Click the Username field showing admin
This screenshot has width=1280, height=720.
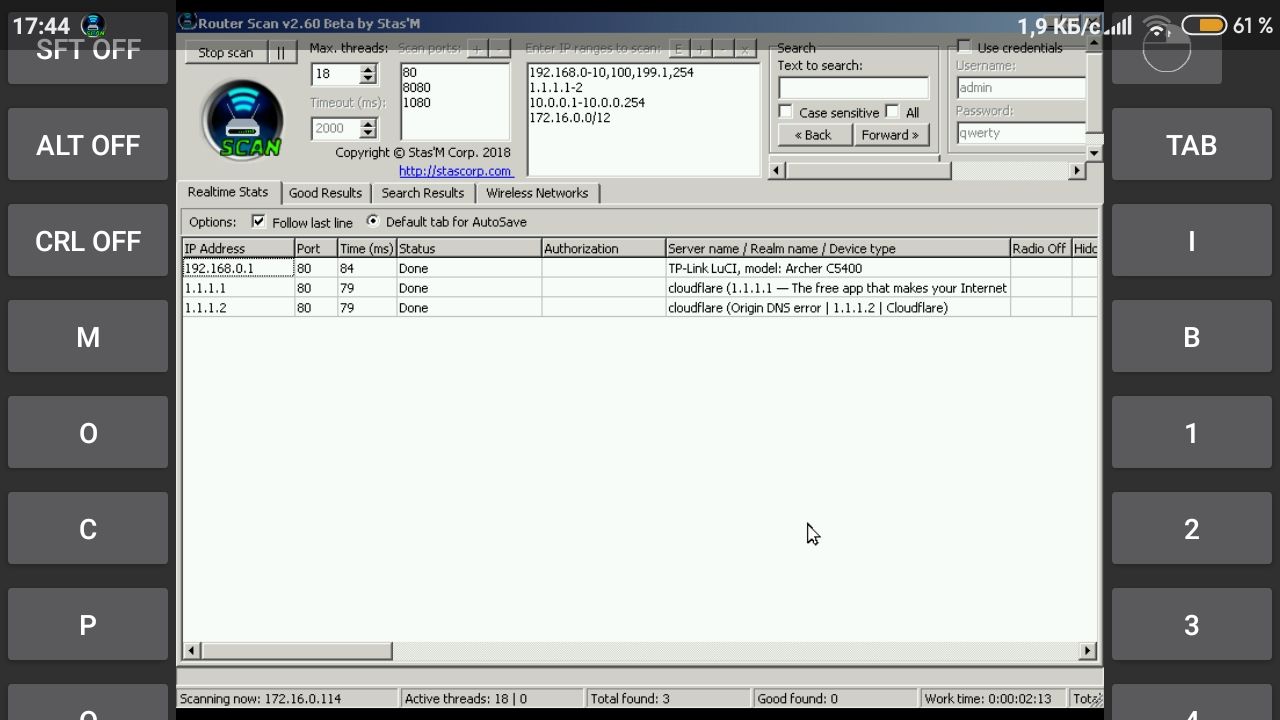click(1021, 88)
